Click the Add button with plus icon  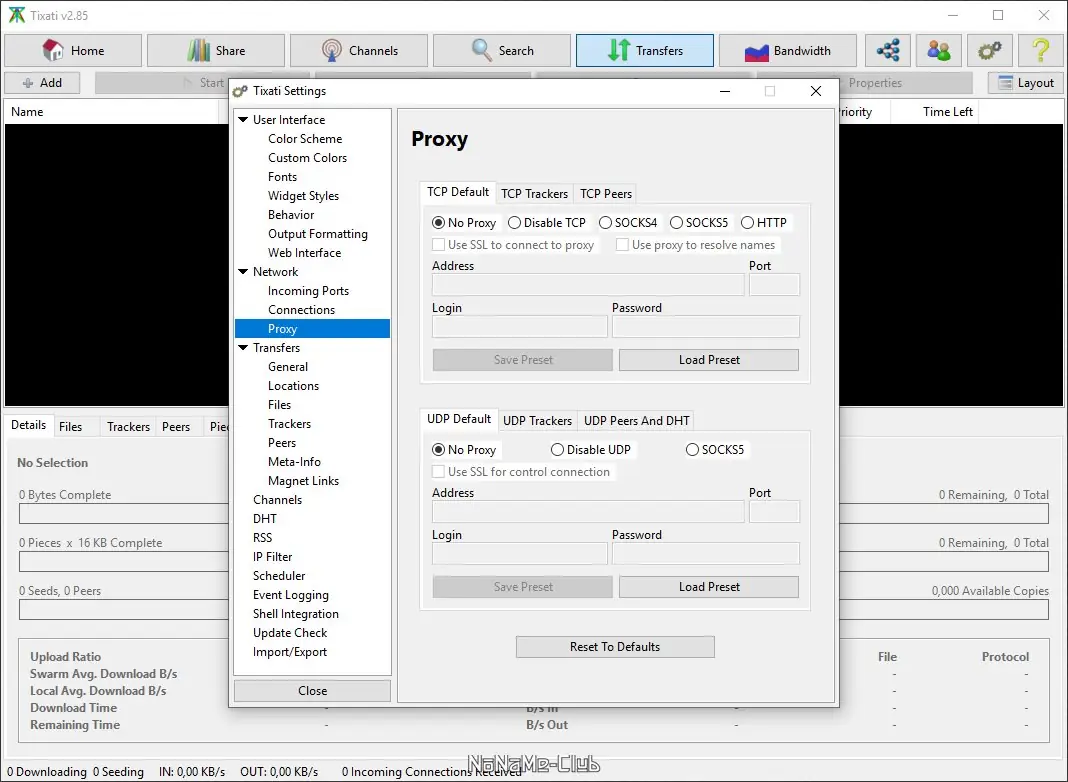42,82
